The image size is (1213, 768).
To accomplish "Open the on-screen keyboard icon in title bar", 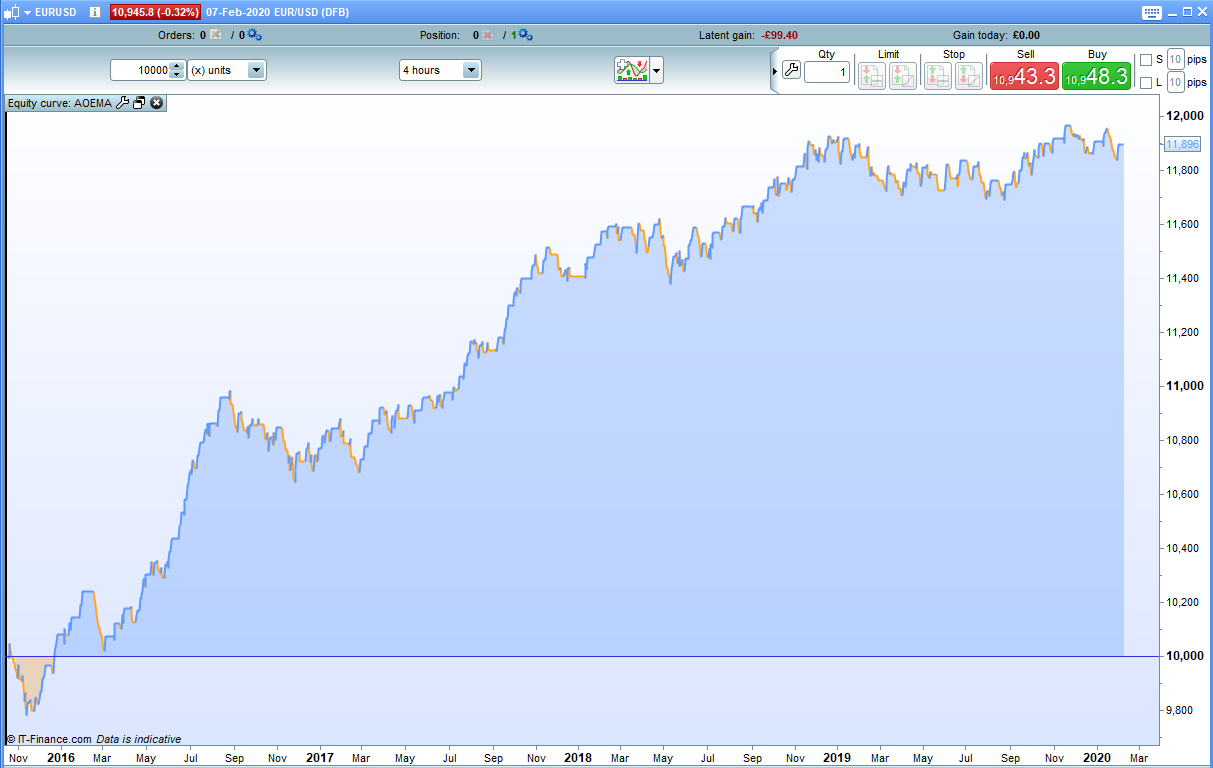I will pos(1150,12).
